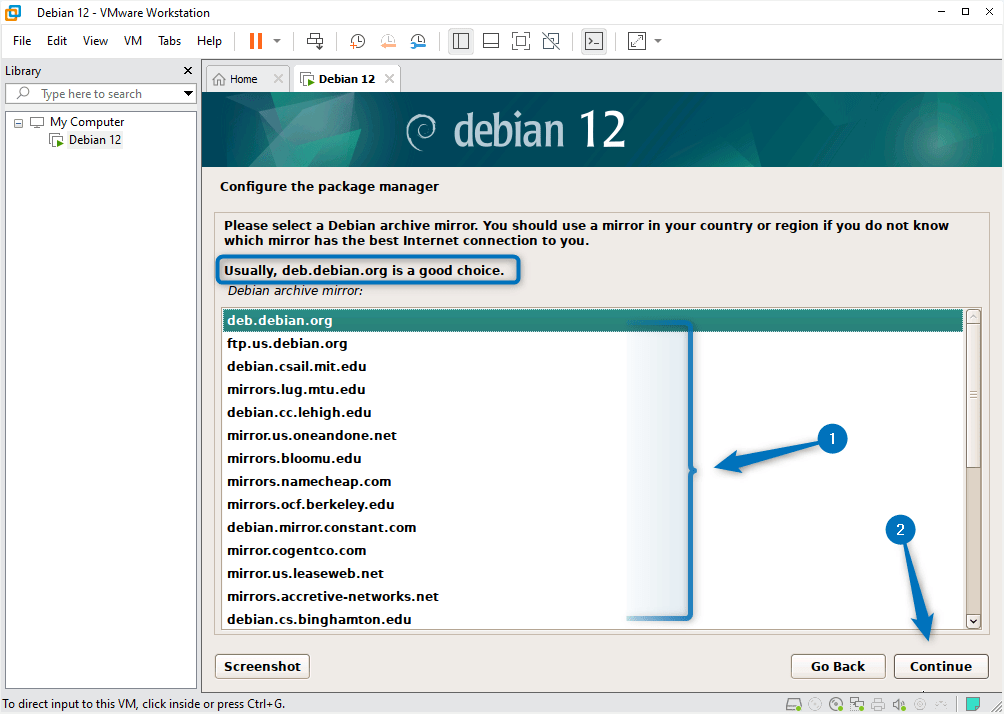Click the Continue button
Screen dimensions: 1004x714
tap(939, 666)
